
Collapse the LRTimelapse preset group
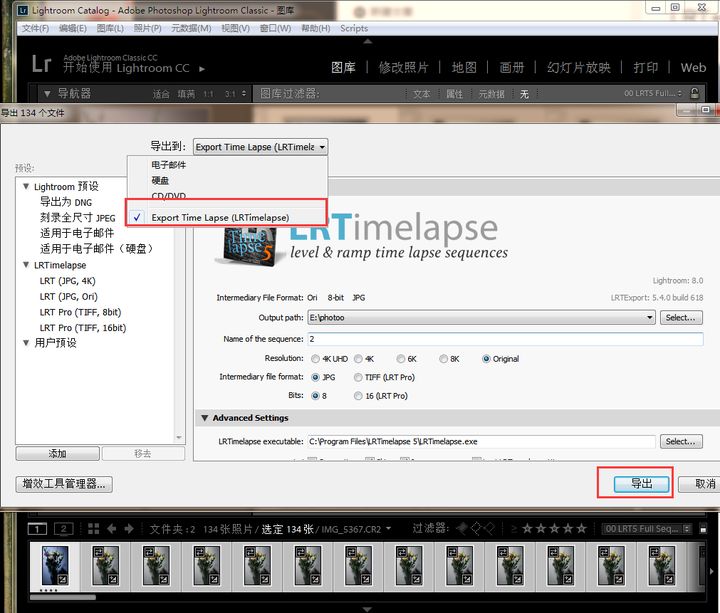click(26, 265)
